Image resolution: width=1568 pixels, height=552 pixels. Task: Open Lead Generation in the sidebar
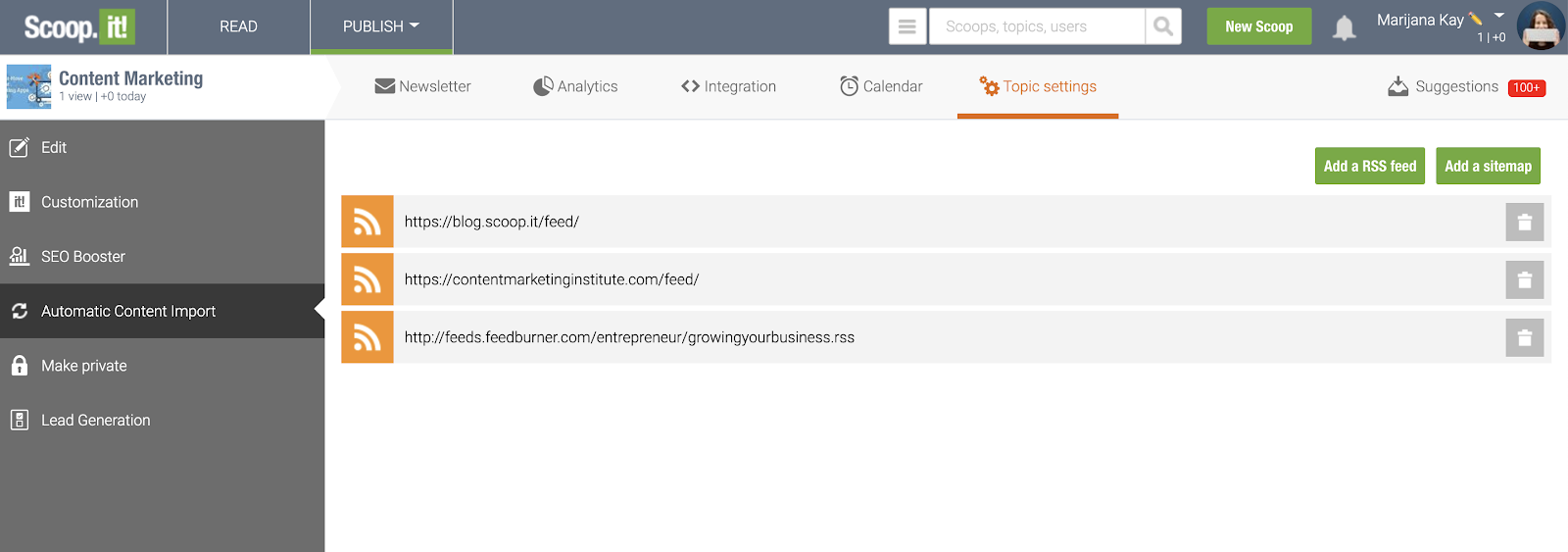pyautogui.click(x=163, y=420)
